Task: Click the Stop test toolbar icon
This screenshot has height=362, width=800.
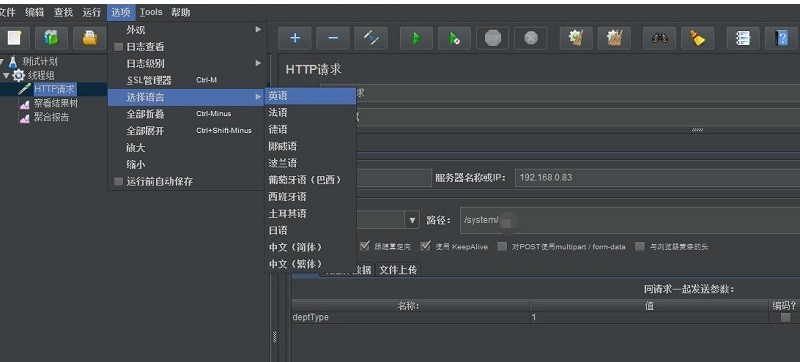Action: coord(493,38)
